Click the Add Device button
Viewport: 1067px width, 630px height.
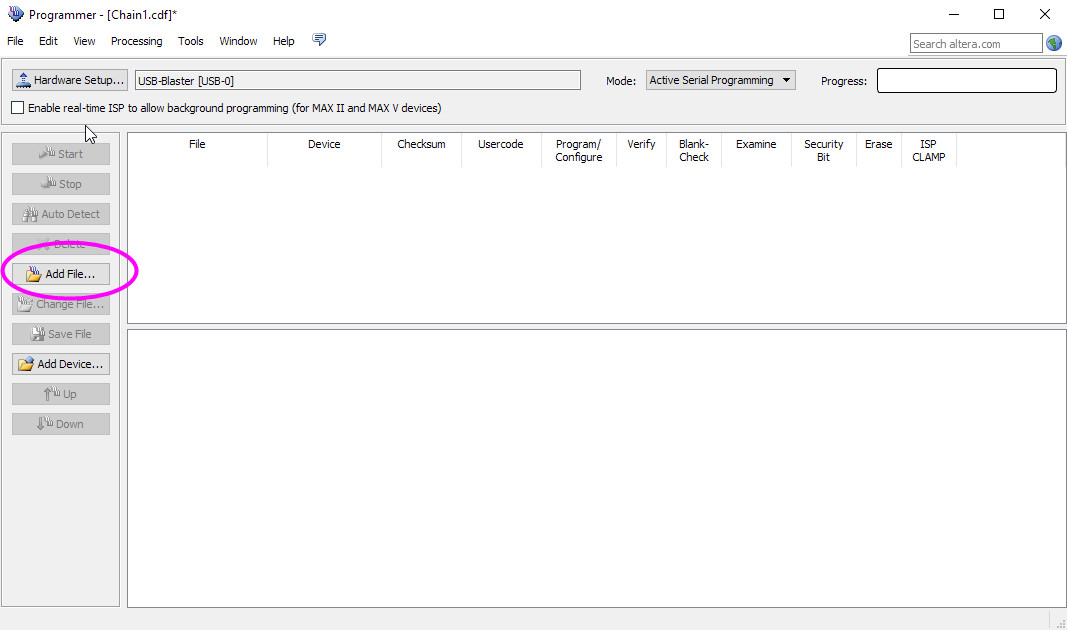(61, 364)
